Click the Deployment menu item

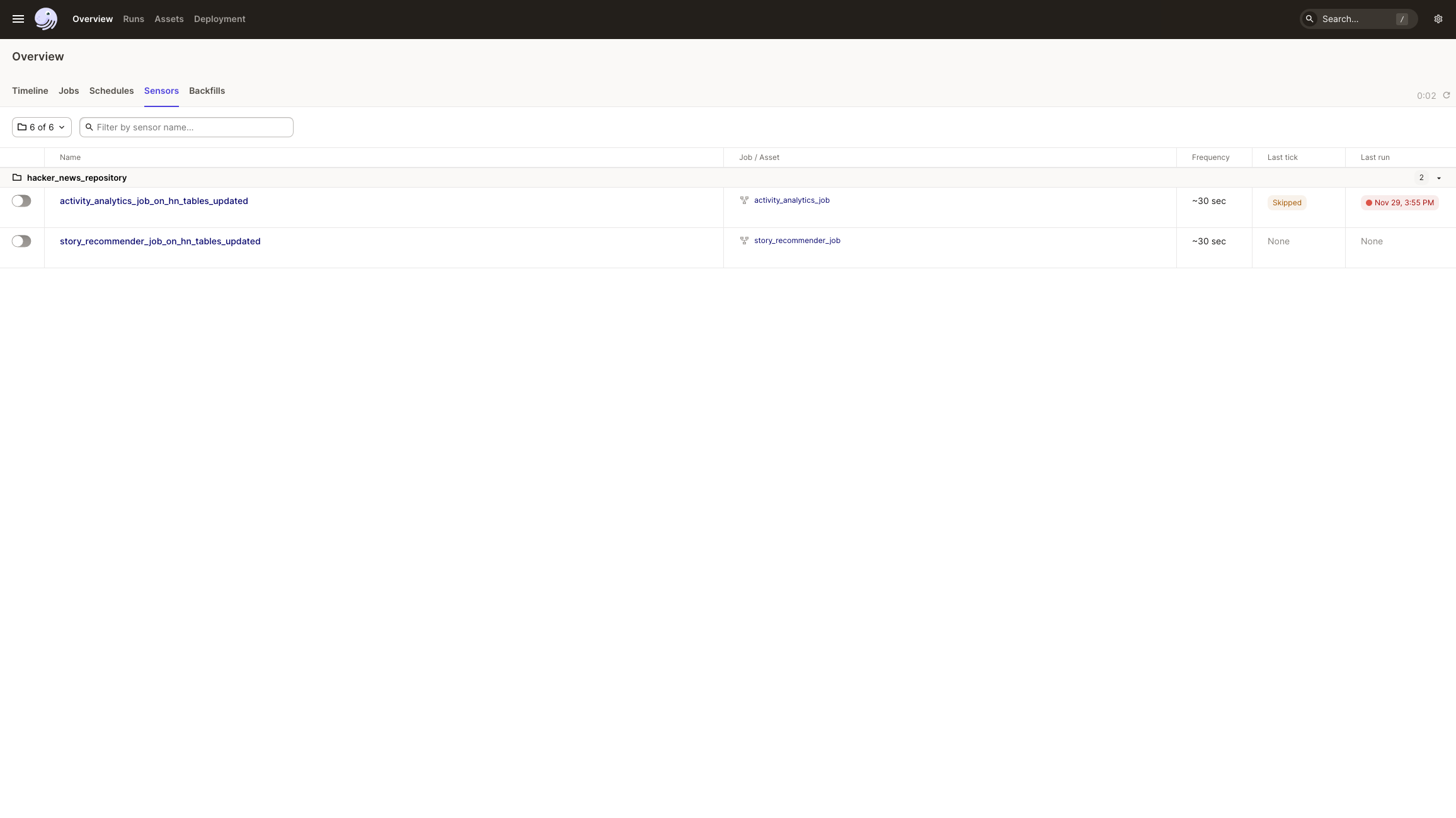(220, 19)
